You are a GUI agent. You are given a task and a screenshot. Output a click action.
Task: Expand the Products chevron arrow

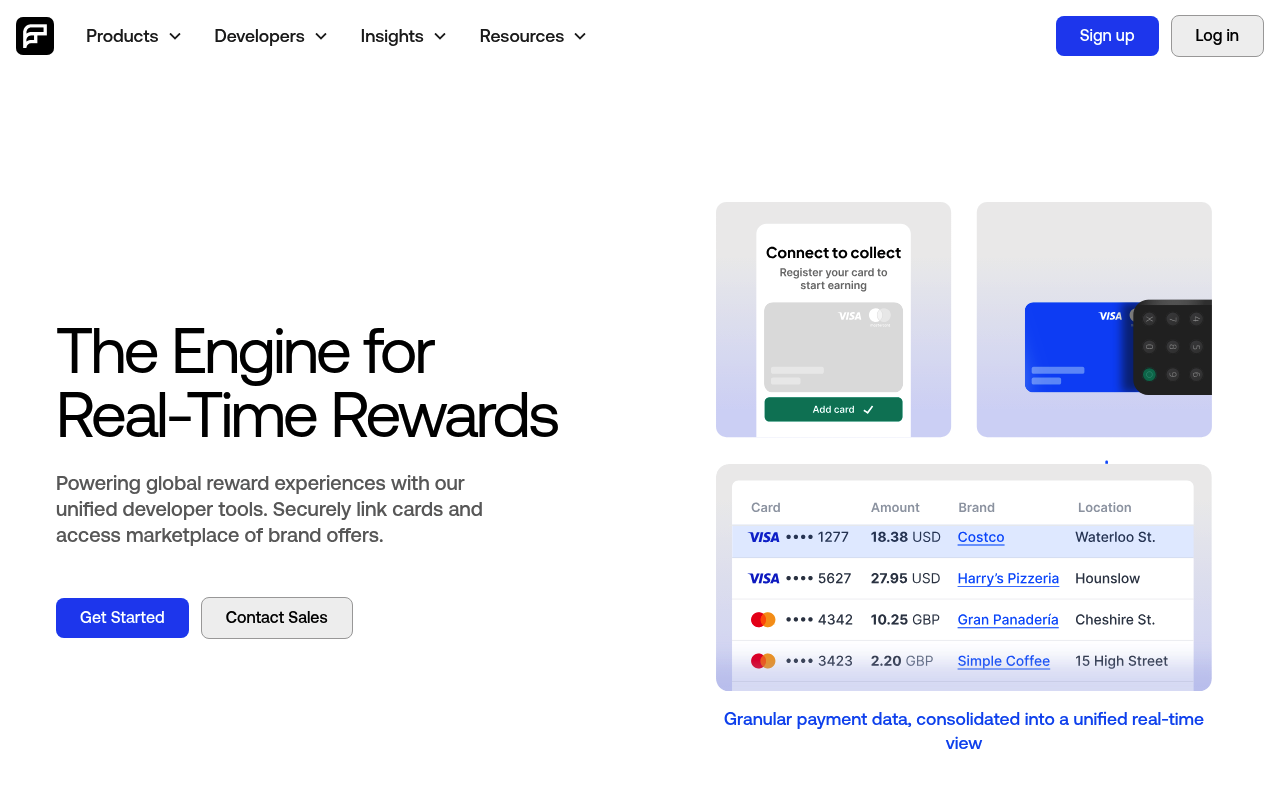[x=175, y=36]
